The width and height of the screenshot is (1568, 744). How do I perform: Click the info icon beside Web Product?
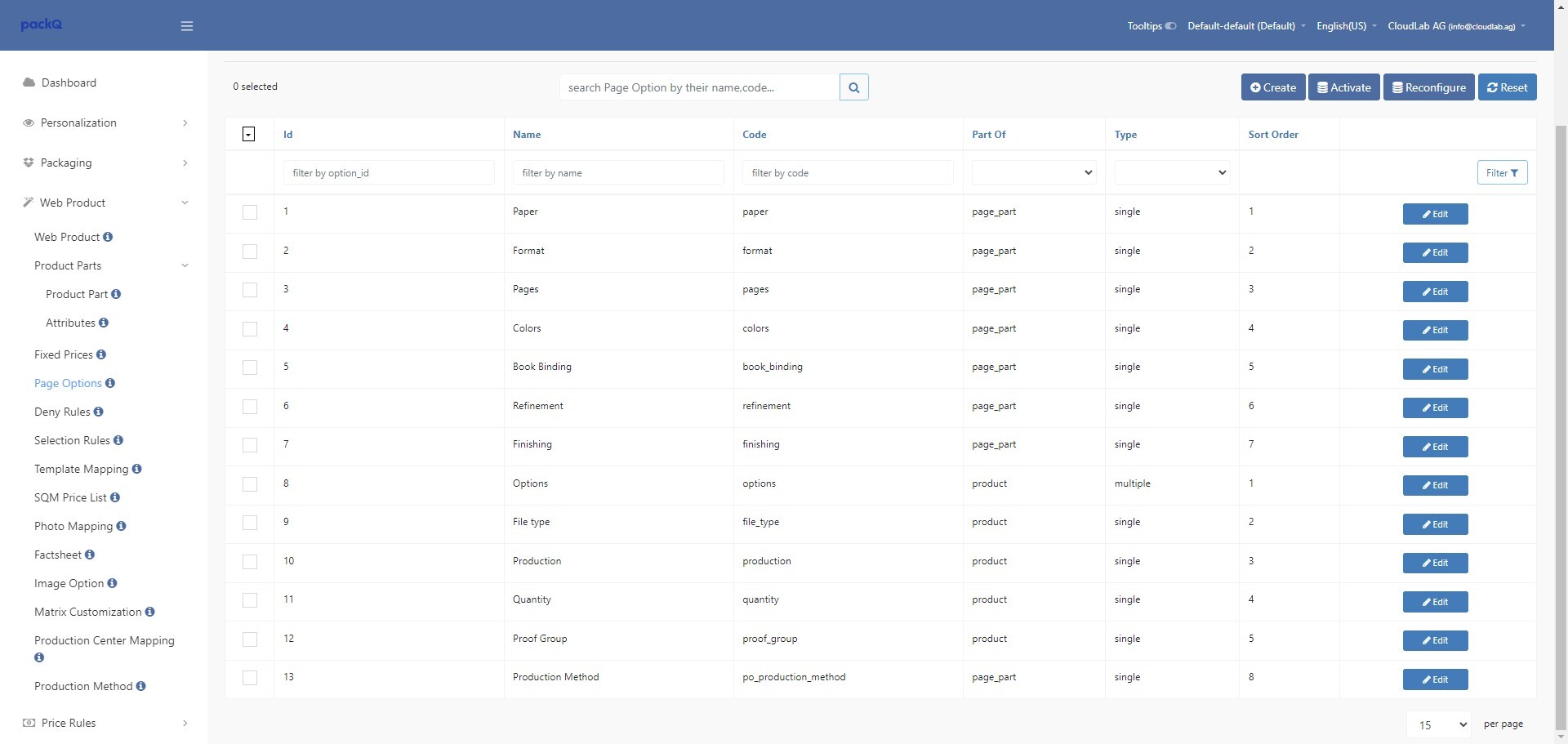tap(108, 237)
